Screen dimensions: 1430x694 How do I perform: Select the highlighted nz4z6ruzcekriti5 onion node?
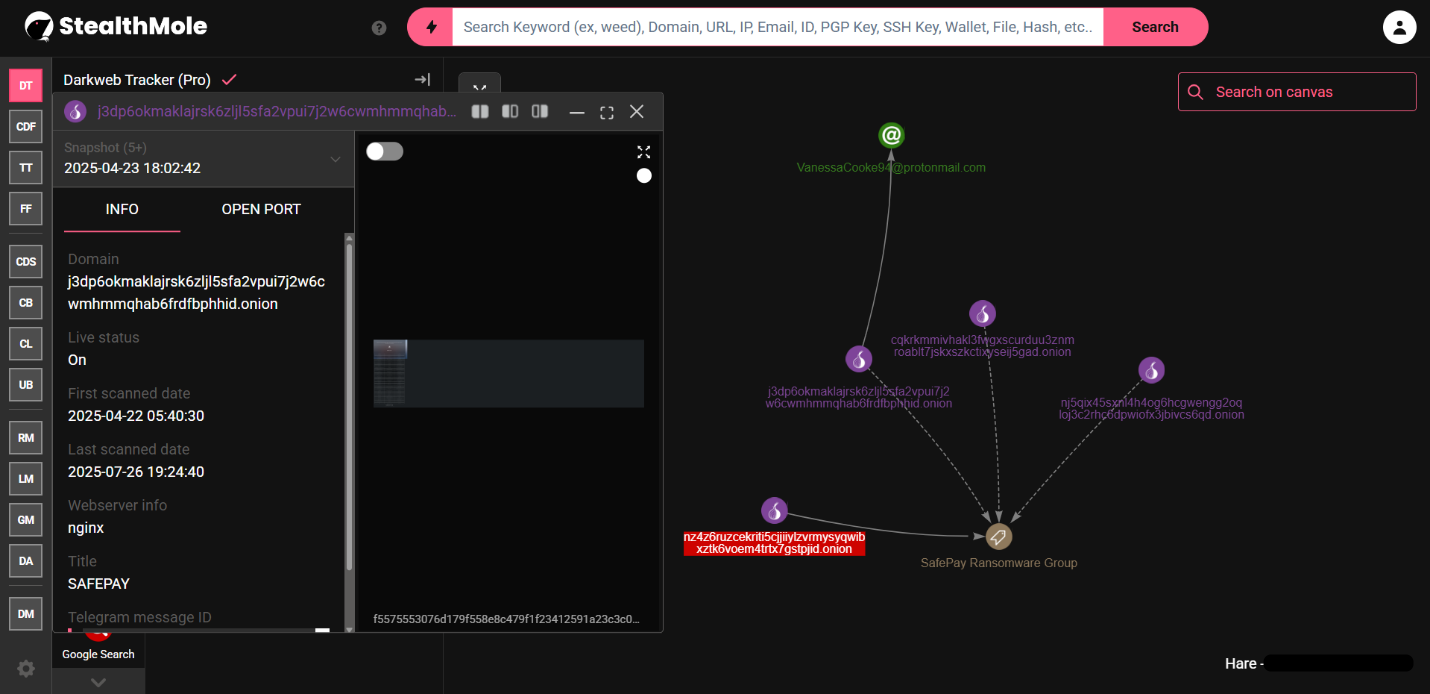pos(774,511)
